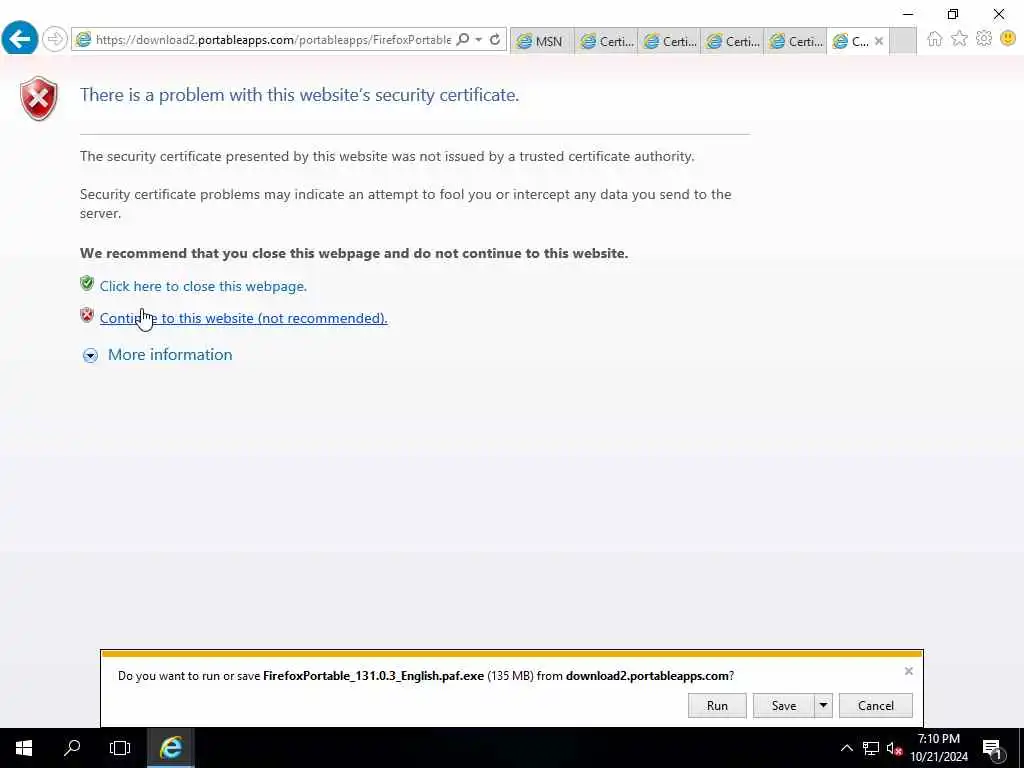
Task: Click the red shield certificate error icon
Action: pos(39,98)
